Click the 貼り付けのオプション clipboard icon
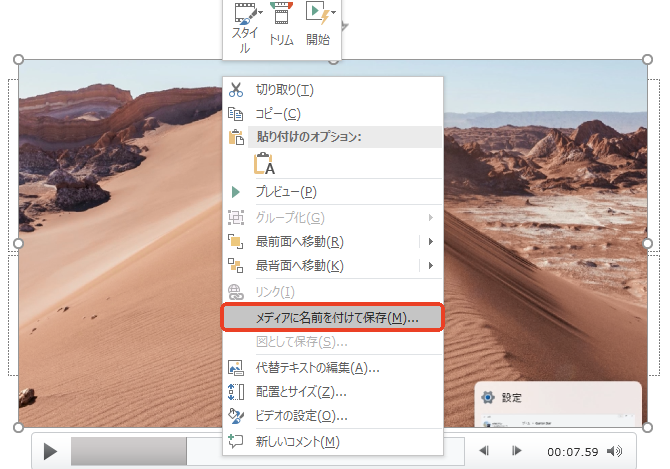This screenshot has width=670, height=469. tap(236, 137)
